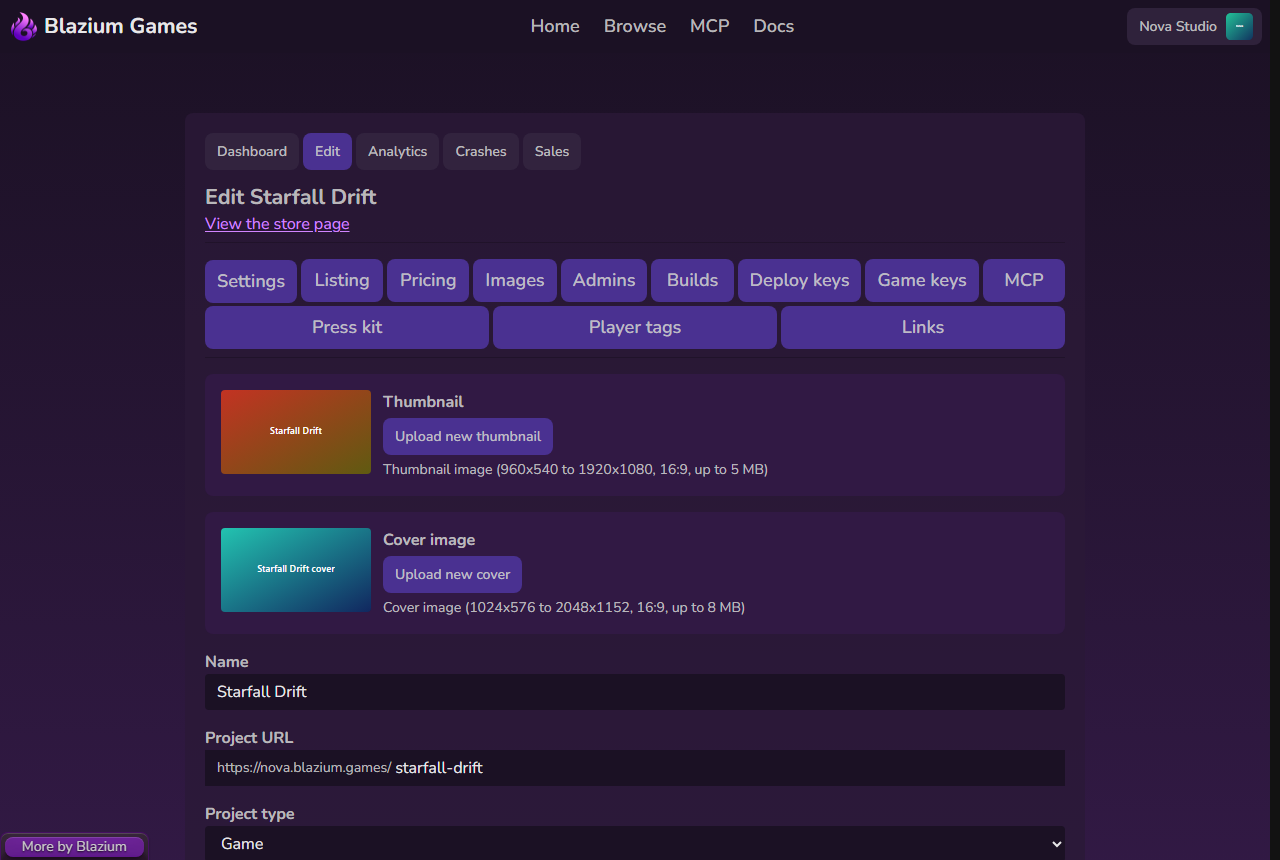Follow the View the store page link
This screenshot has width=1280, height=860.
pos(277,224)
